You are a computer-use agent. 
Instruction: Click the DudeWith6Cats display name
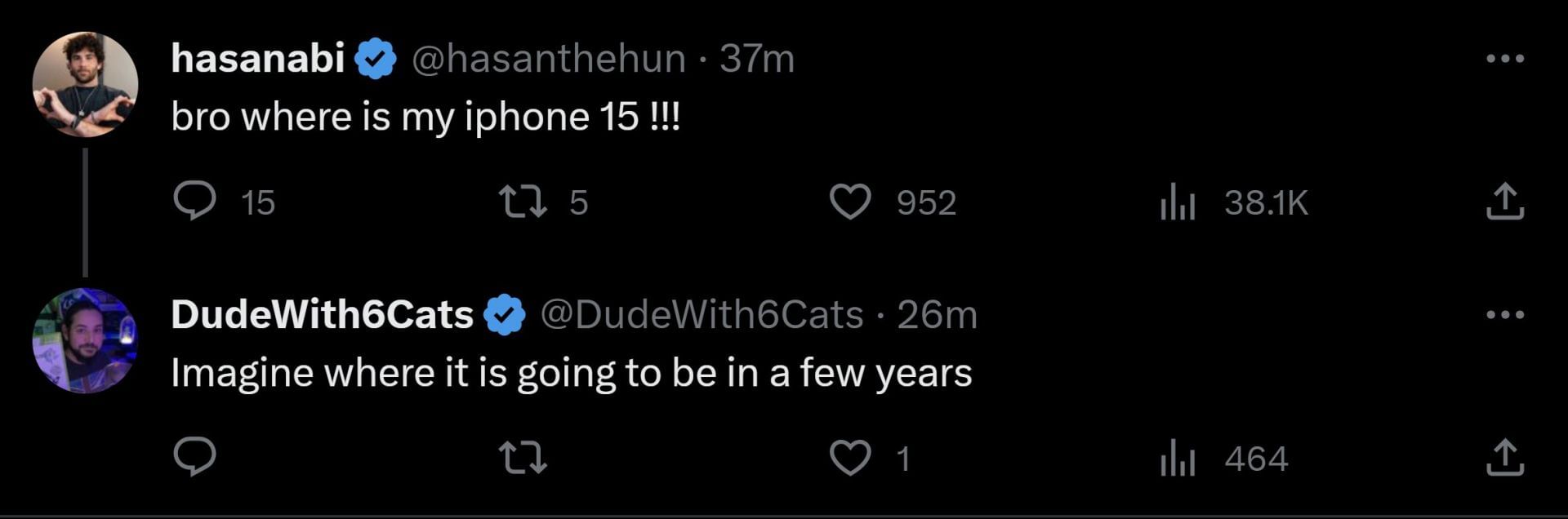pyautogui.click(x=322, y=315)
